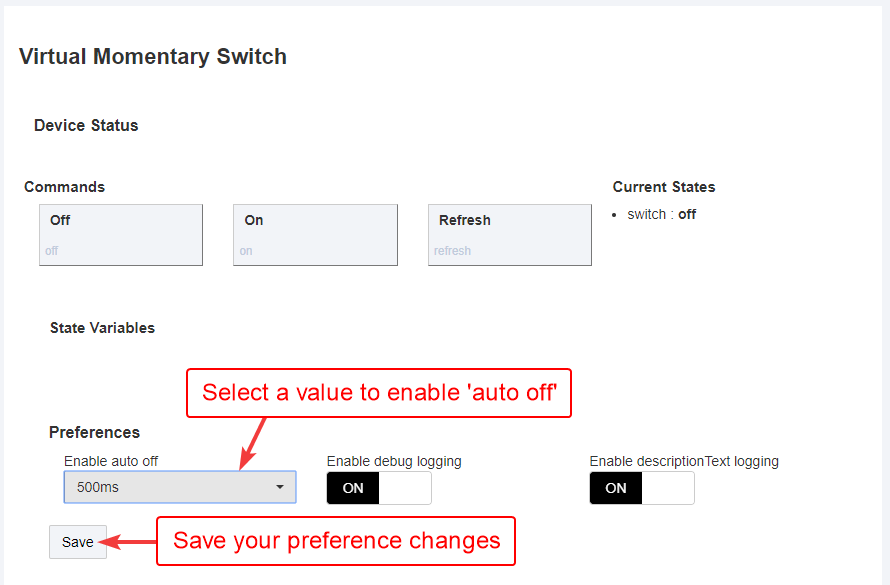Send the On command
Image resolution: width=890 pixels, height=585 pixels.
pos(315,235)
